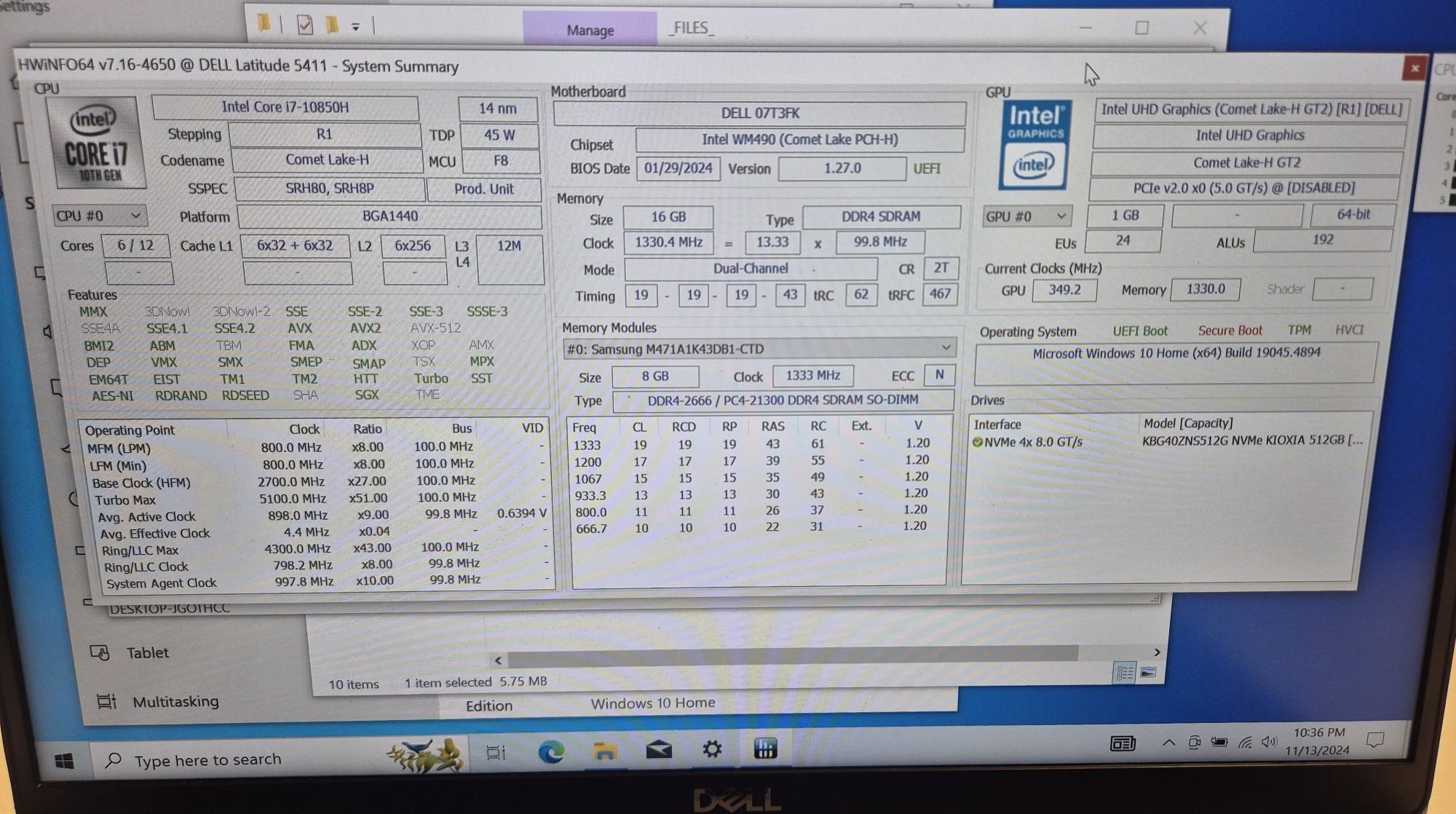Click the UEFI Boot indicator
The height and width of the screenshot is (814, 1456).
(1139, 331)
